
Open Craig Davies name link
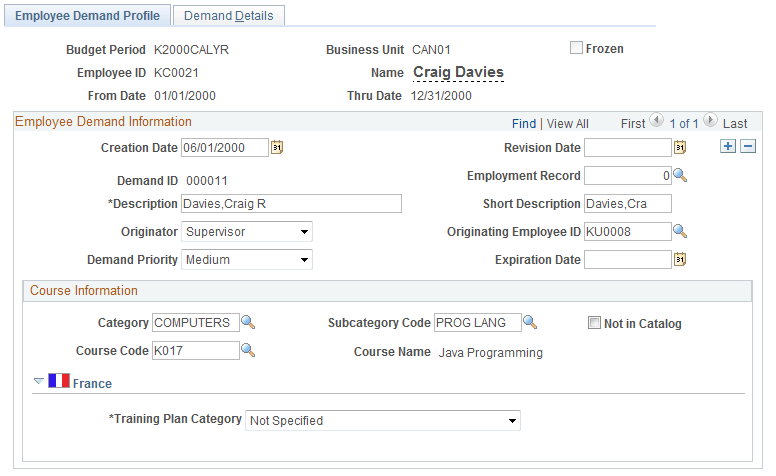(458, 72)
